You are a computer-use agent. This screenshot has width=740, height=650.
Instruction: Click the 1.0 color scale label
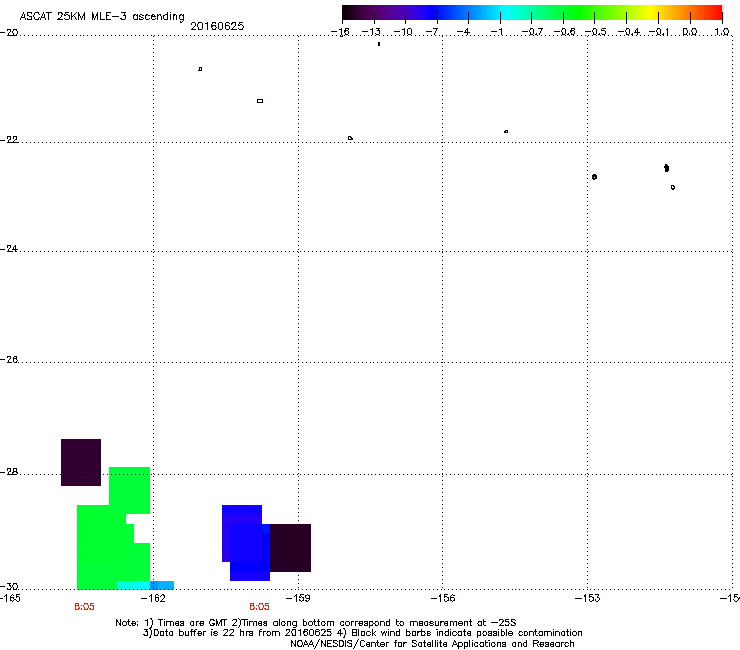tap(722, 32)
